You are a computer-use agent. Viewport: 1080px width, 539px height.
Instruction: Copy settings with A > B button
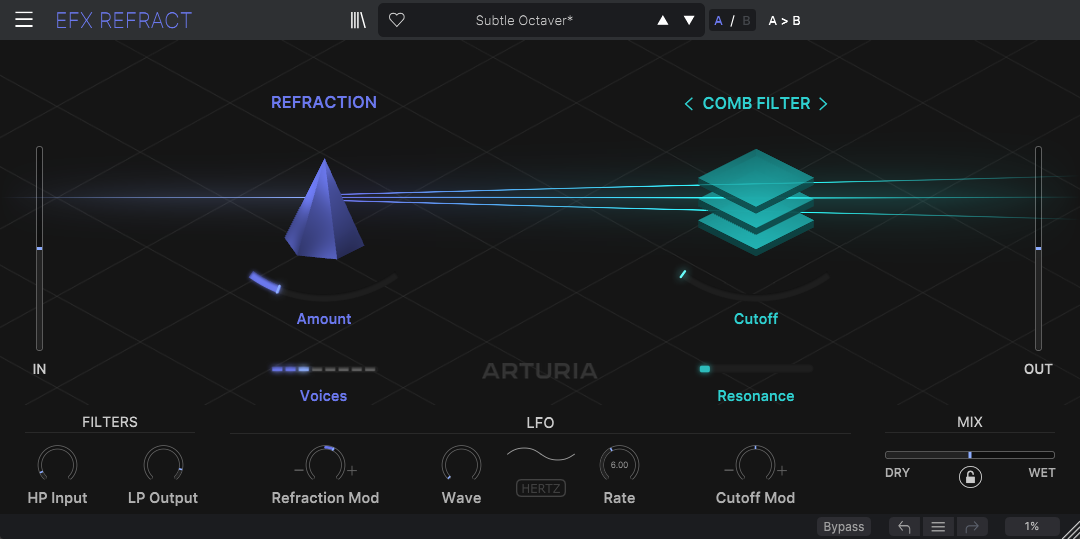784,20
